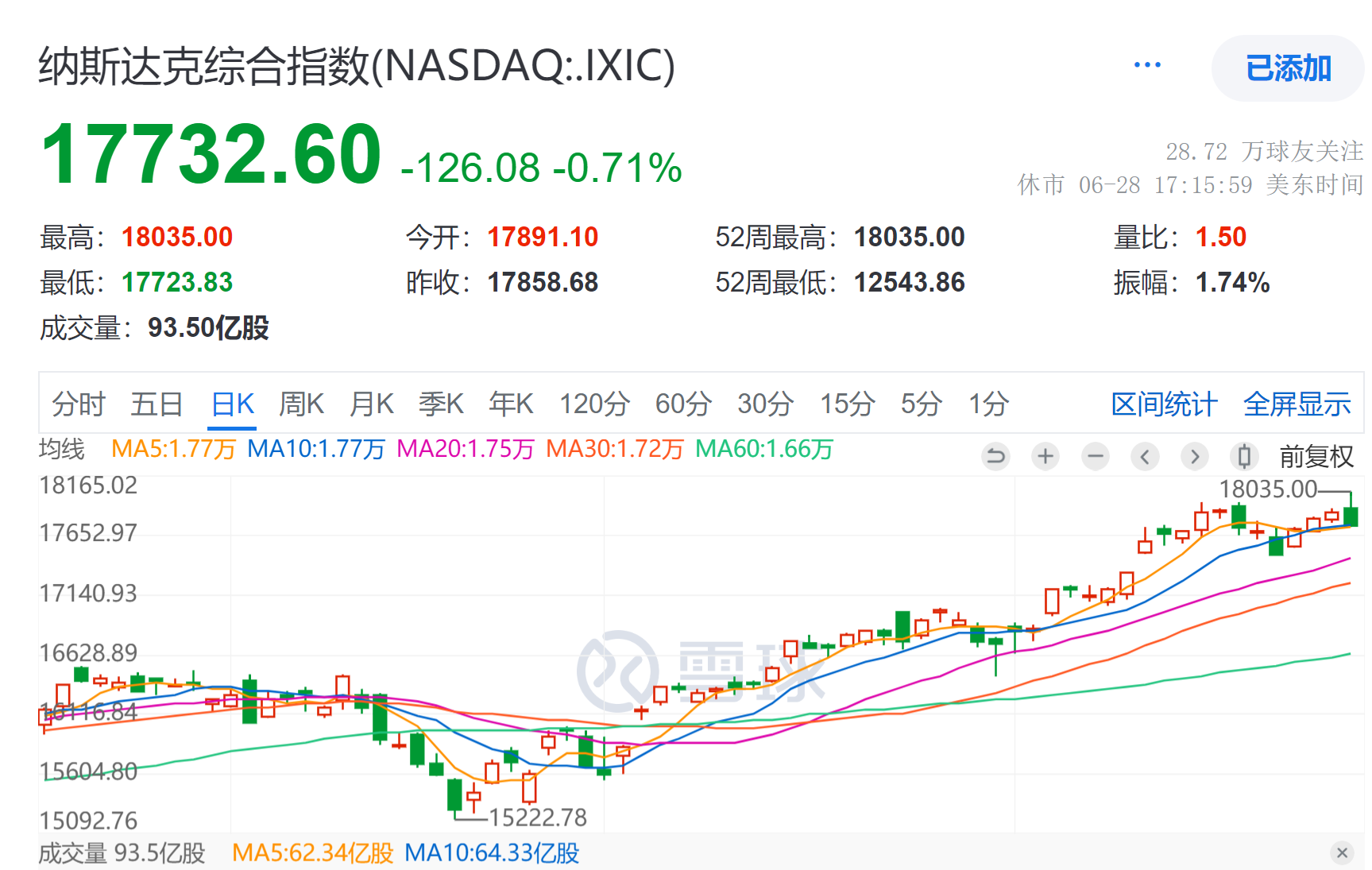Pan the chart left with the left chevron icon
The height and width of the screenshot is (870, 1372).
coord(1145,457)
